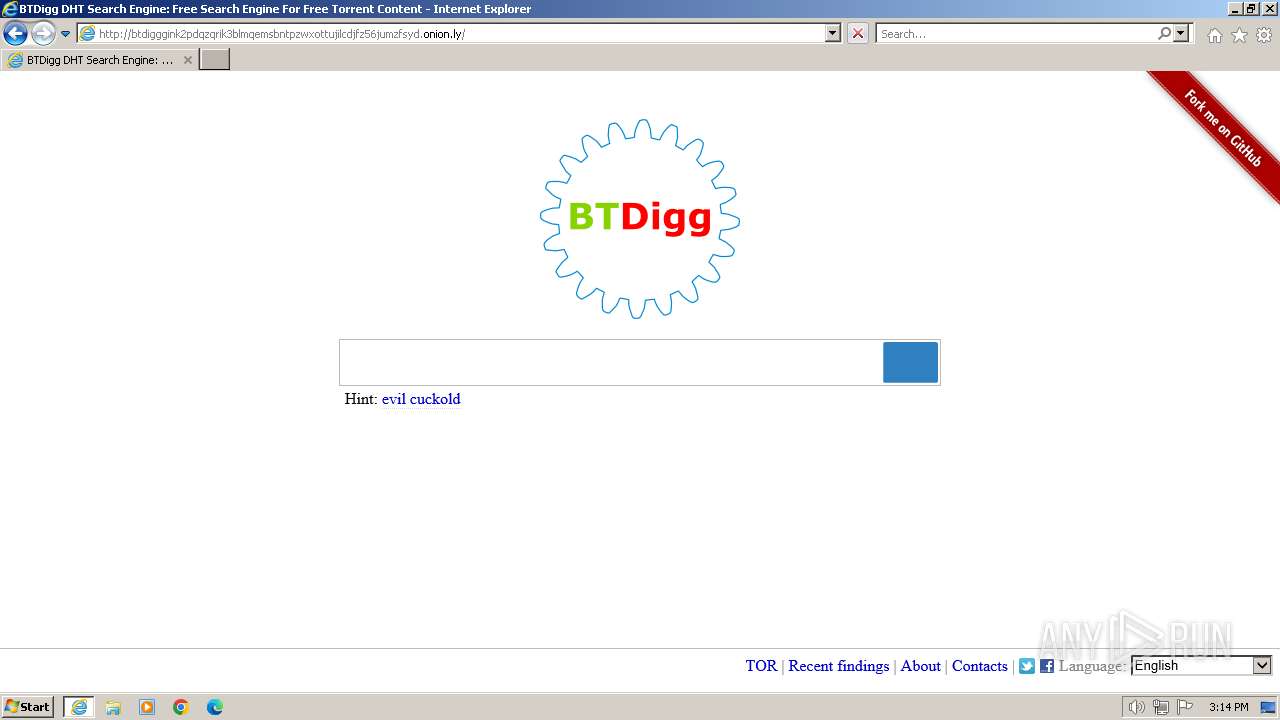Open Favorites star icon
This screenshot has width=1280, height=720.
pyautogui.click(x=1239, y=35)
